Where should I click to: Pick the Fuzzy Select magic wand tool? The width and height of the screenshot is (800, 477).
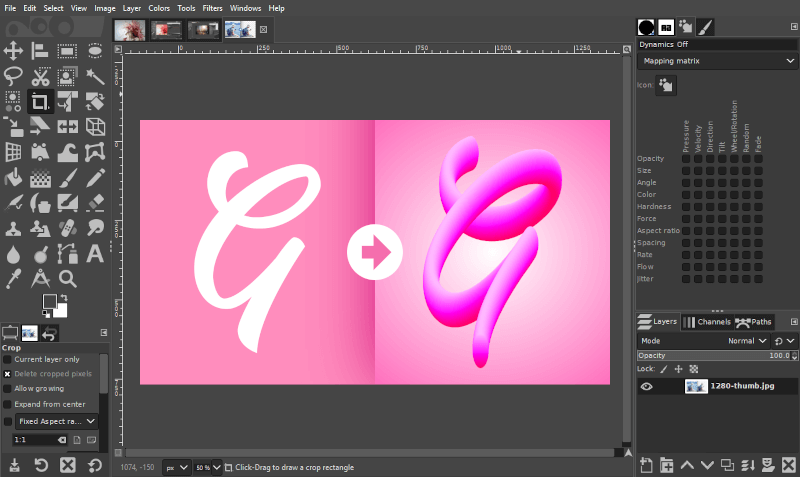[x=96, y=75]
